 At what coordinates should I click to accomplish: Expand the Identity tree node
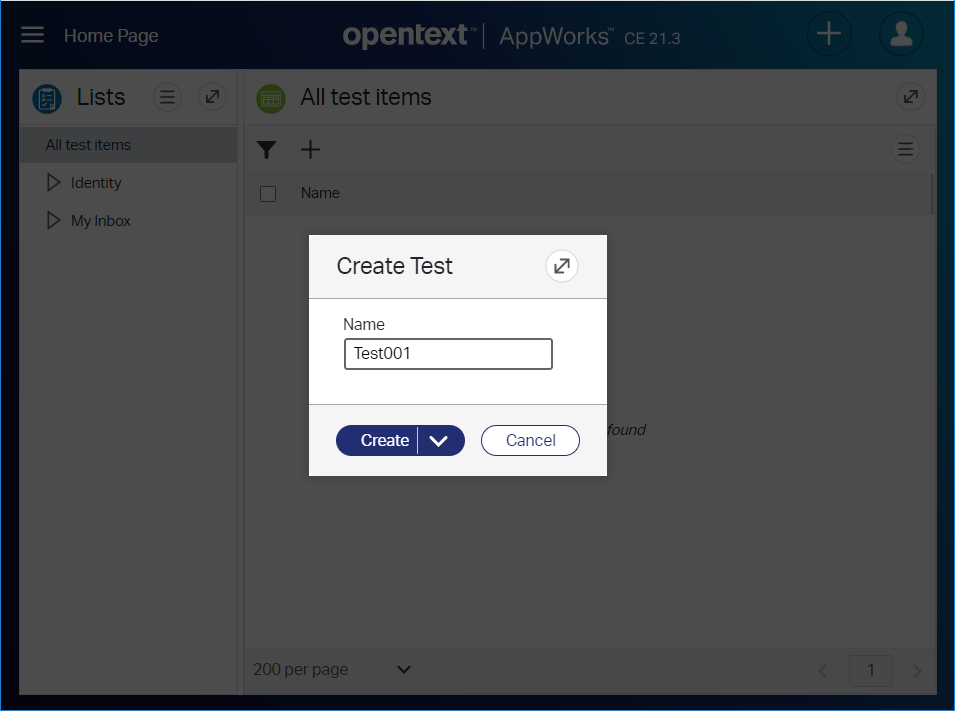click(54, 183)
